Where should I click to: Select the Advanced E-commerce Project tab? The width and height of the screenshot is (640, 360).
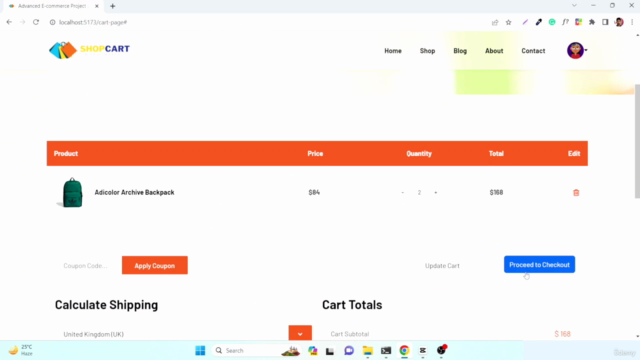[x=52, y=6]
